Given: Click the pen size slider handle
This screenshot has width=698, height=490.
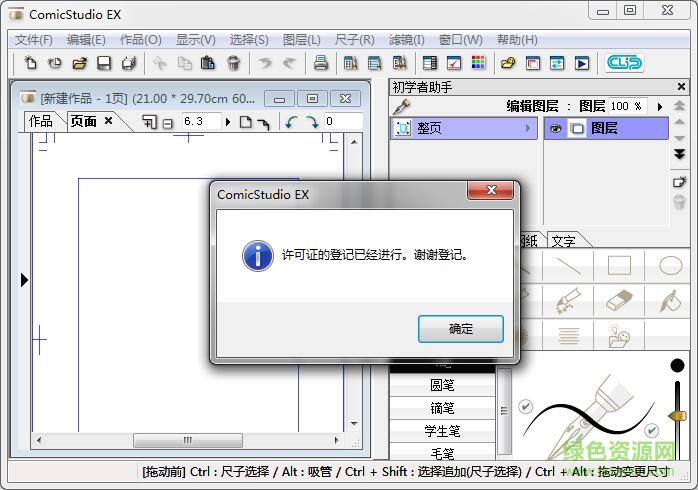Looking at the screenshot, I should click(677, 416).
